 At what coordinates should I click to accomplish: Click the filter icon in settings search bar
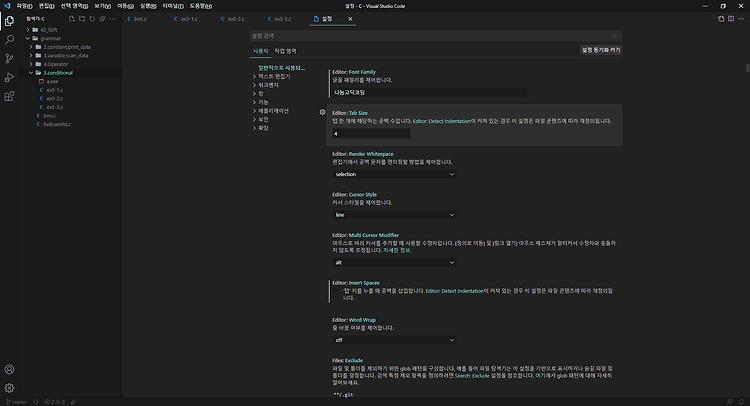614,36
